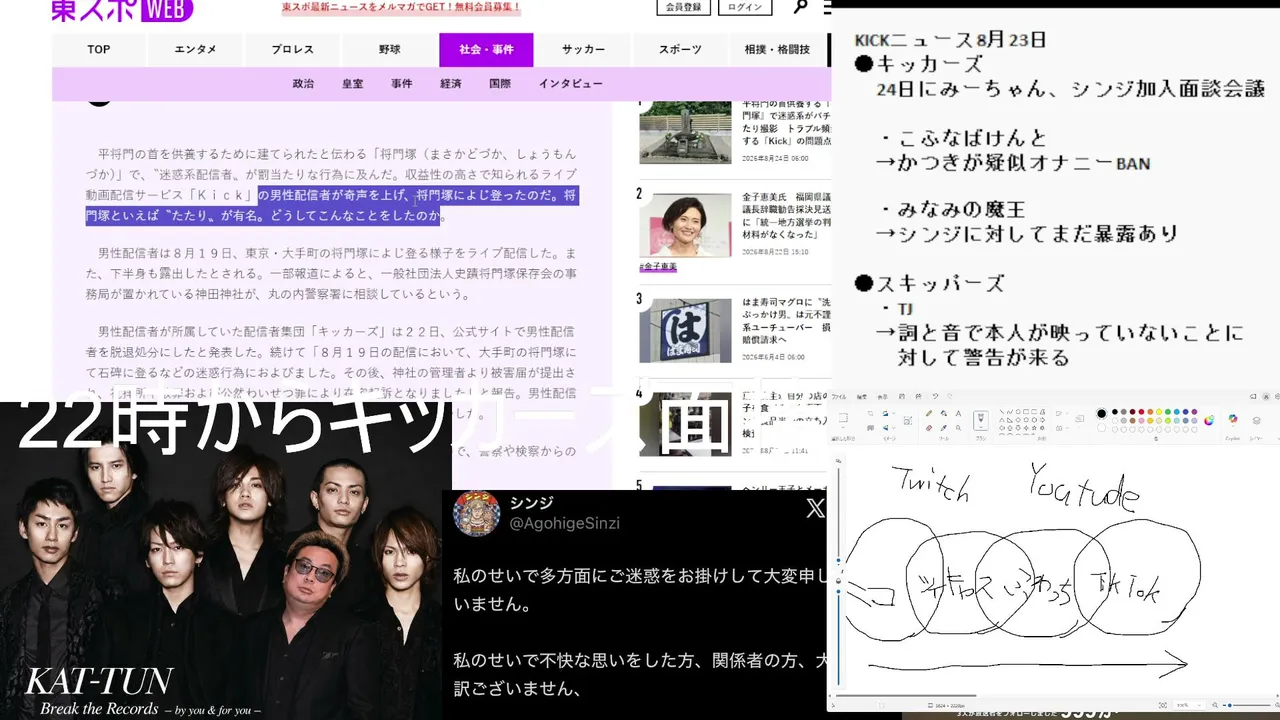Select the fill bucket tool in Paint
Screen dimensions: 1280x720
pos(944,413)
